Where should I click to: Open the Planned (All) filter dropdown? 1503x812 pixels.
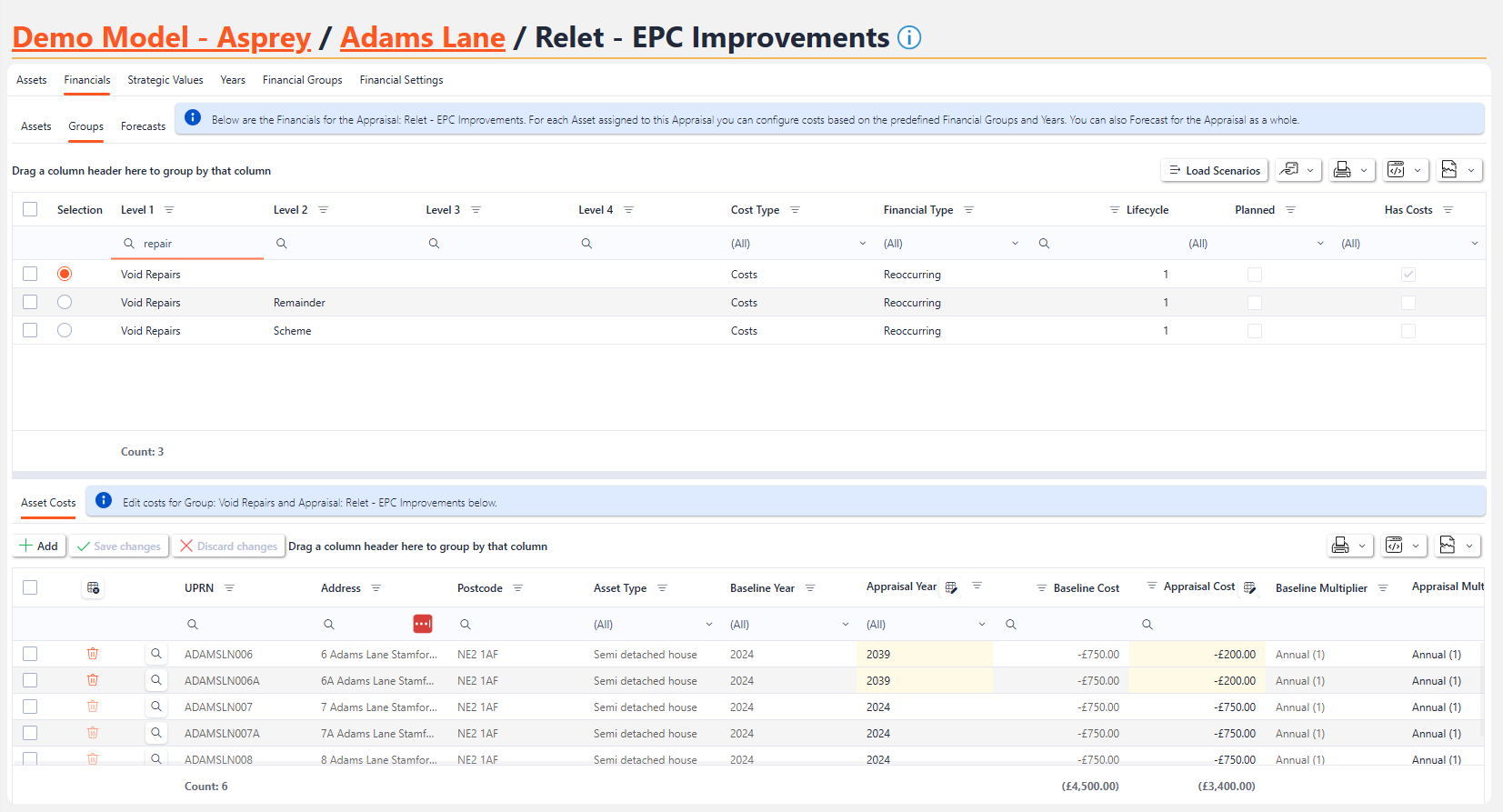1319,244
